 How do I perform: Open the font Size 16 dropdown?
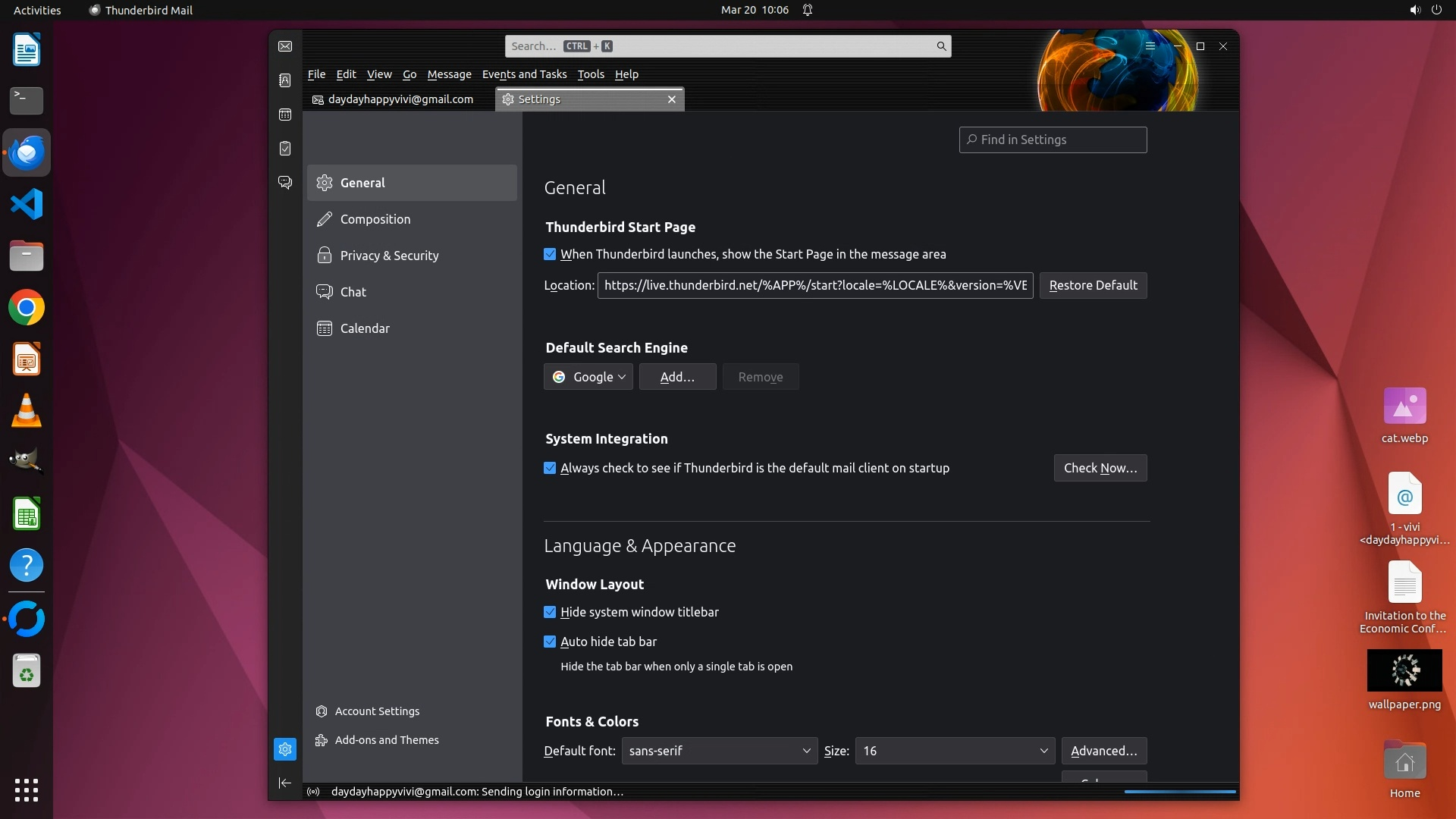tap(954, 751)
